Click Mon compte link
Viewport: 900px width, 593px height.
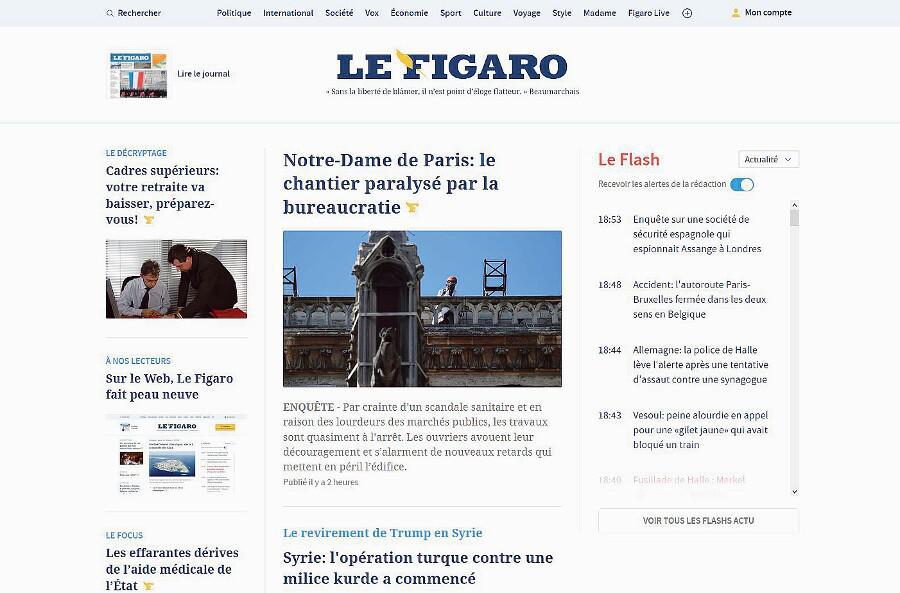click(768, 13)
